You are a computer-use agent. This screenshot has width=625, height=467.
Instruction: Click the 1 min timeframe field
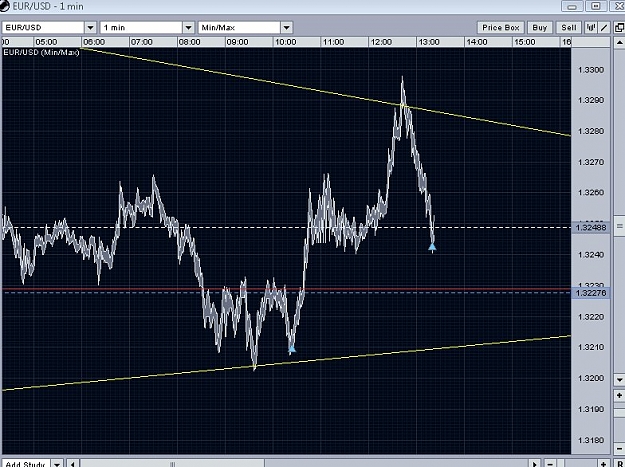click(x=142, y=27)
